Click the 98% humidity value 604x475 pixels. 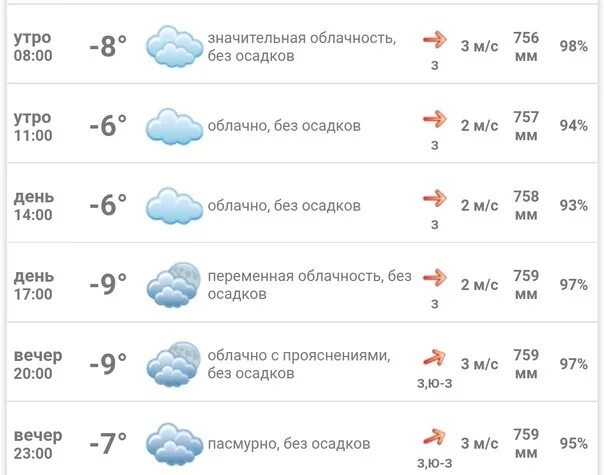pos(574,46)
